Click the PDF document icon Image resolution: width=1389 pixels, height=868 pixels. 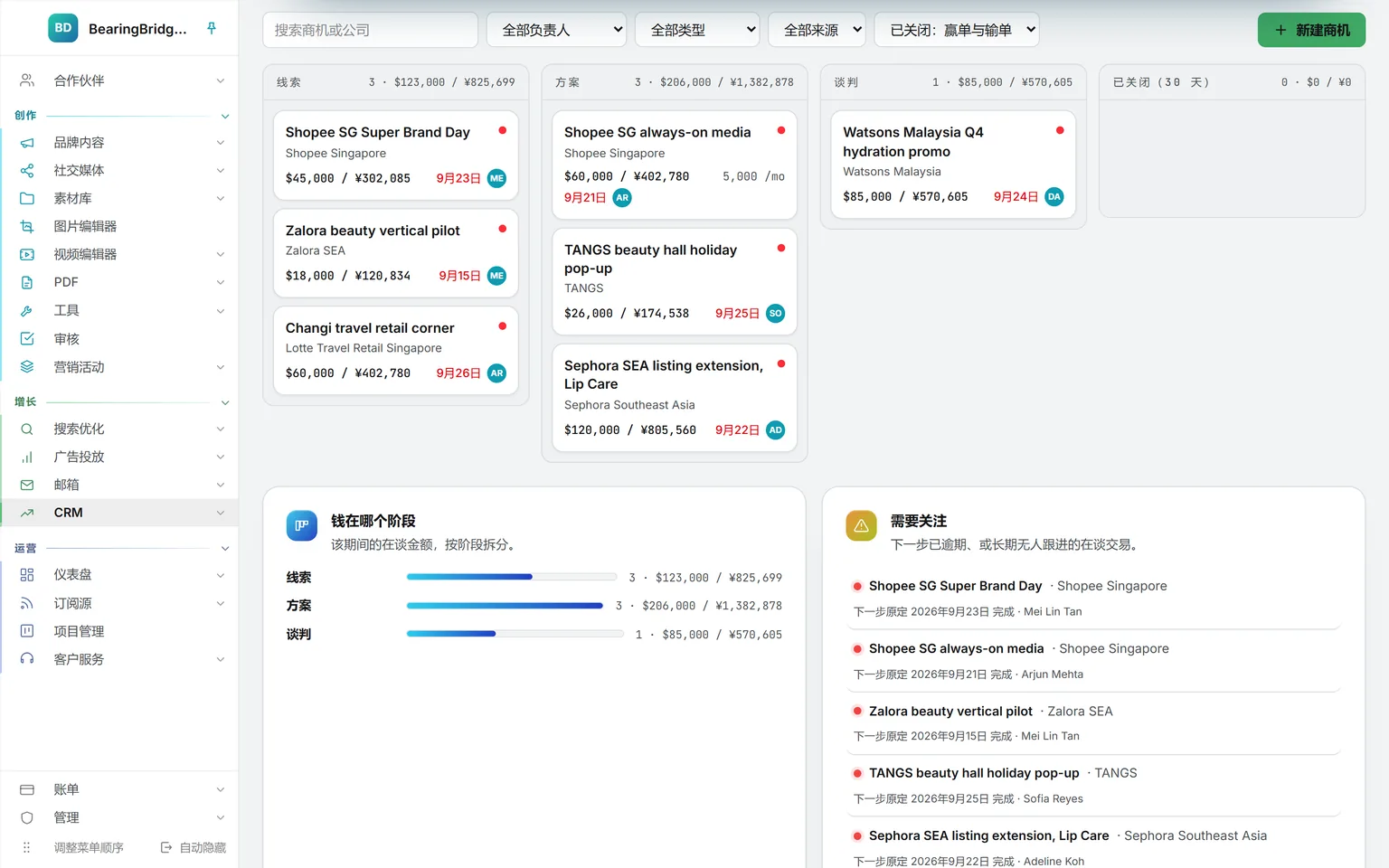(x=27, y=282)
